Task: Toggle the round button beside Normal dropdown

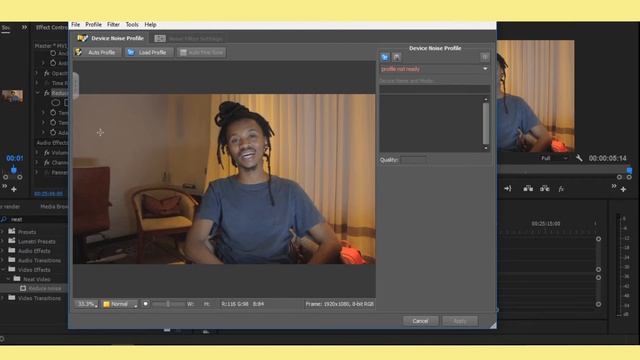Action: [x=145, y=304]
